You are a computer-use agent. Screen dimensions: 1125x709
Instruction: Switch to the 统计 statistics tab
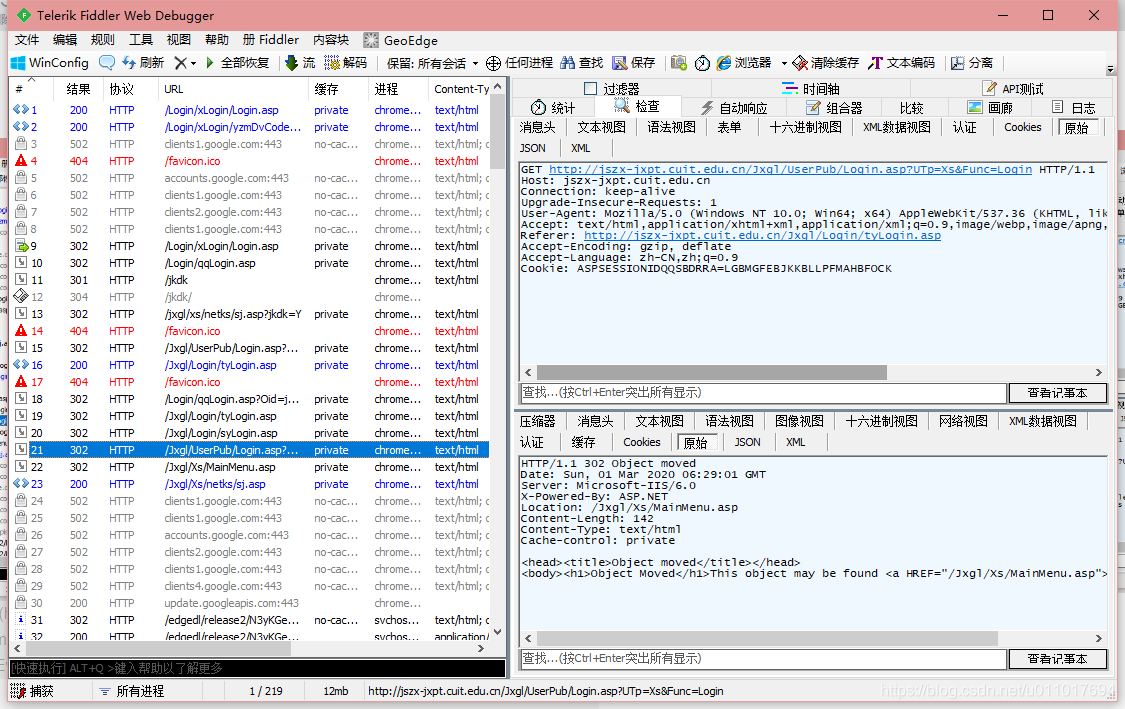[x=552, y=108]
